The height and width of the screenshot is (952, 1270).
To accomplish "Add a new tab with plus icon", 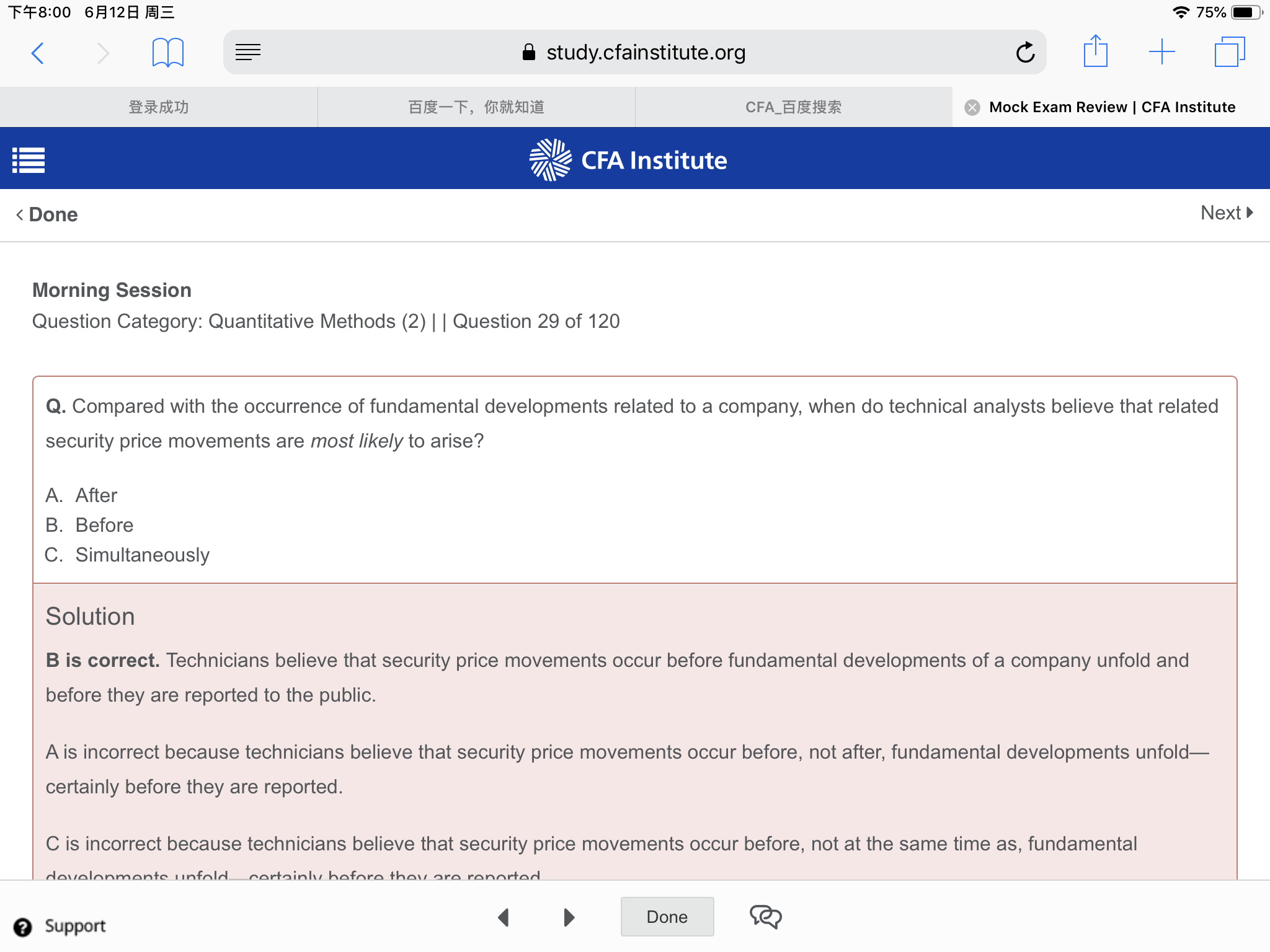I will (x=1162, y=52).
